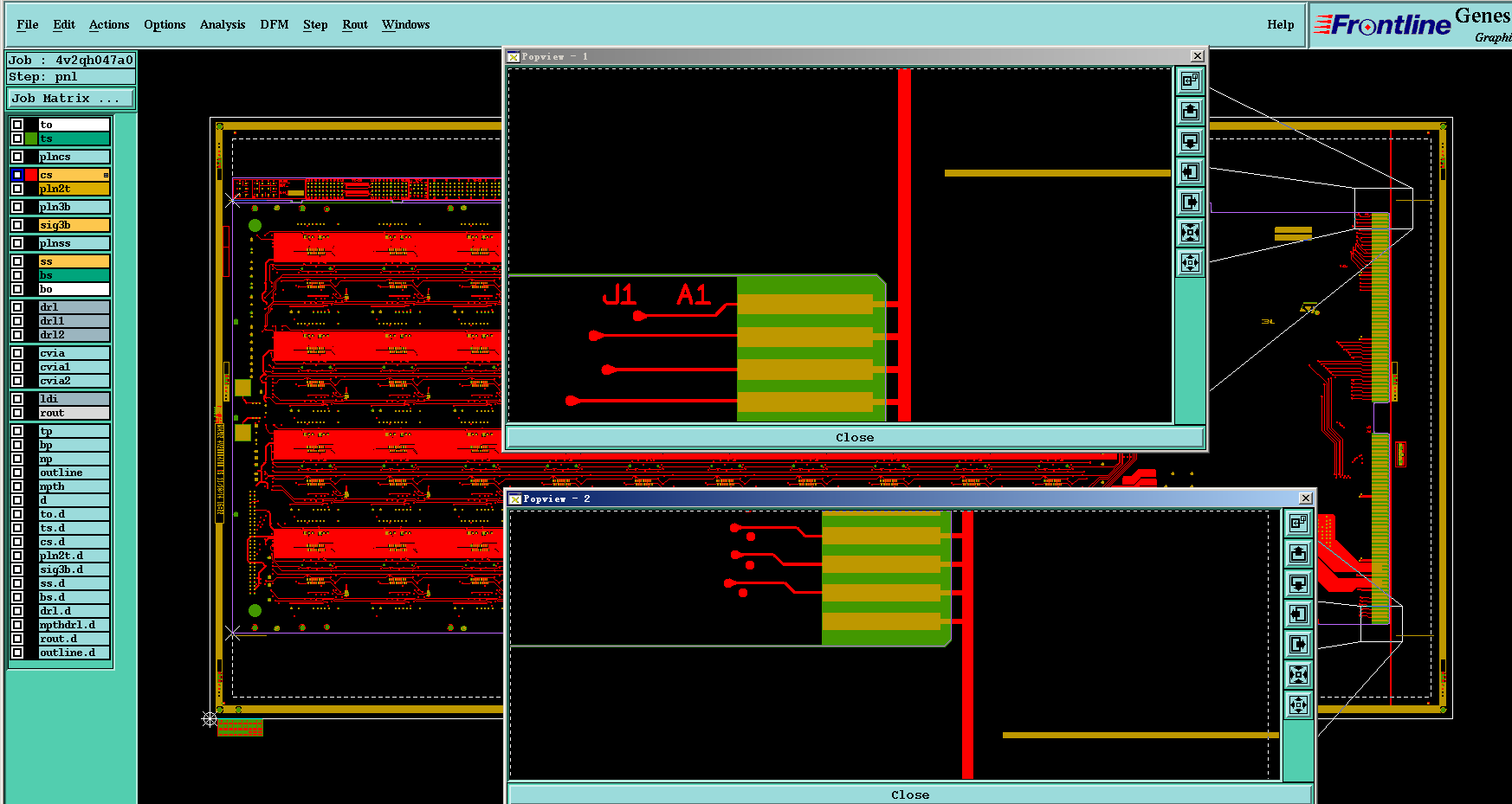Click the small indicator on cs layer row
Viewport: 1512px width, 804px height.
click(x=106, y=176)
